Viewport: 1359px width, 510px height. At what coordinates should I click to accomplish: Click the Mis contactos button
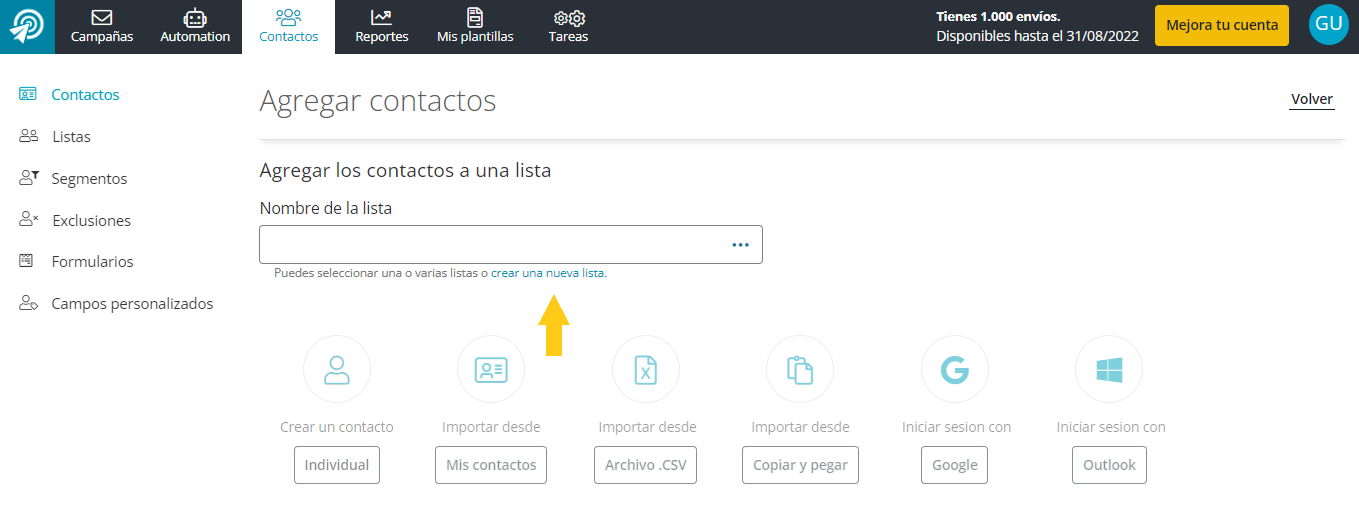(x=491, y=465)
